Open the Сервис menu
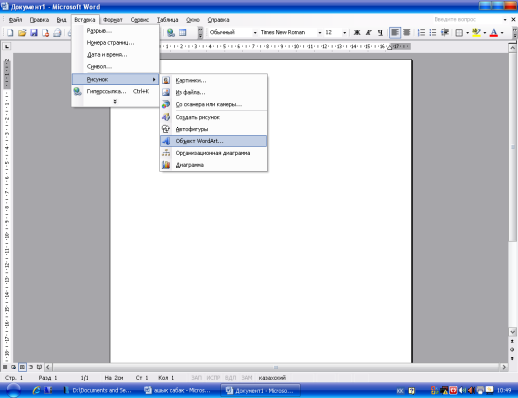This screenshot has width=518, height=398. [x=140, y=20]
